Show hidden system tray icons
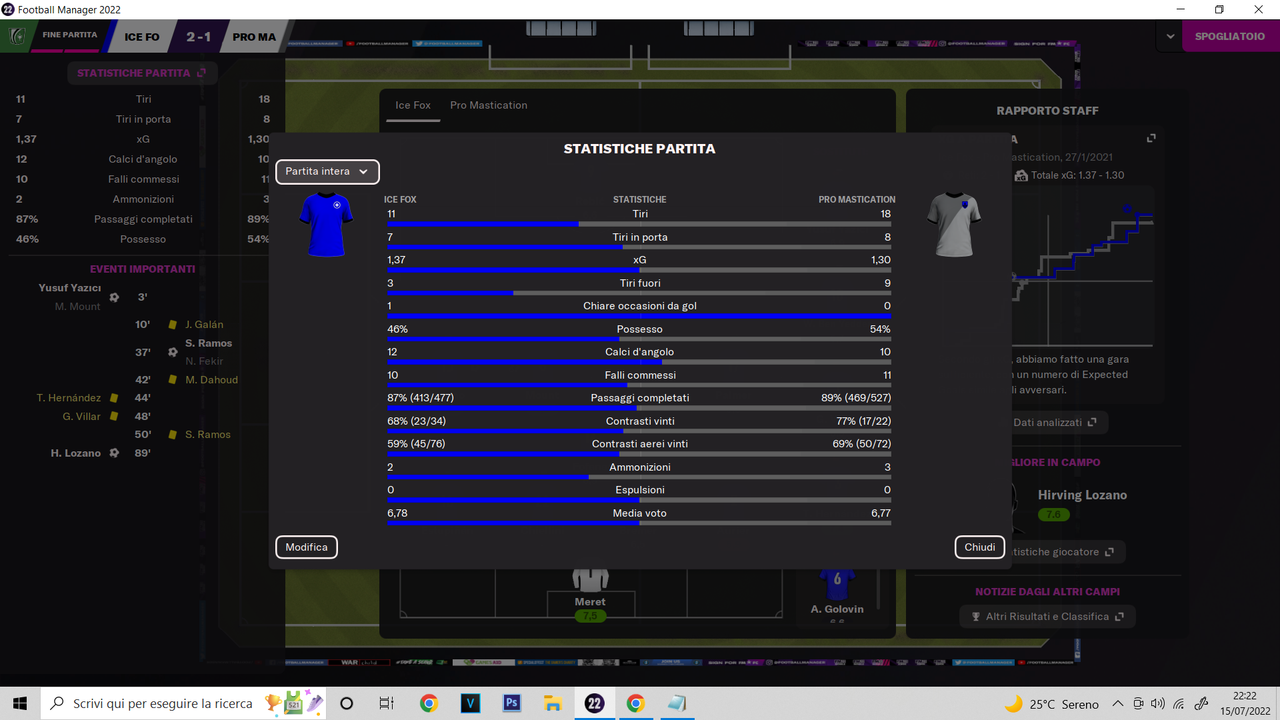The width and height of the screenshot is (1280, 720). point(1117,704)
